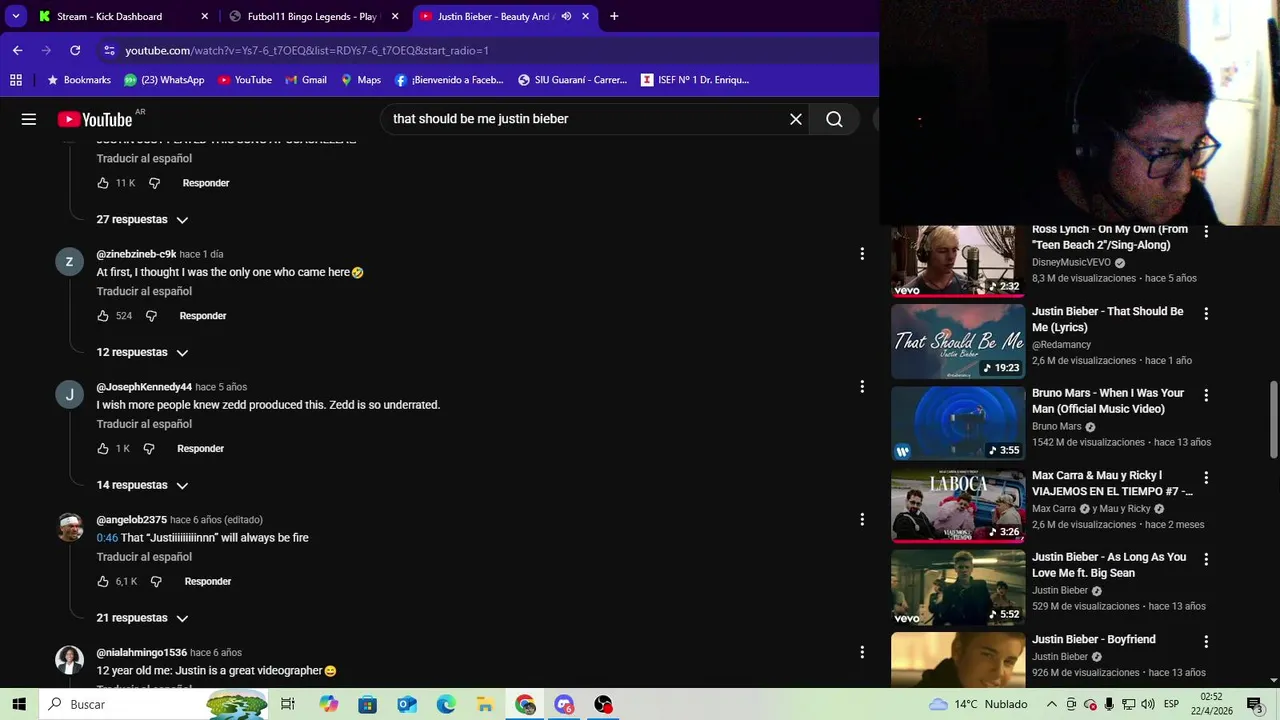1280x720 pixels.
Task: Open the Chrome apps grid shortcut
Action: pos(16,80)
